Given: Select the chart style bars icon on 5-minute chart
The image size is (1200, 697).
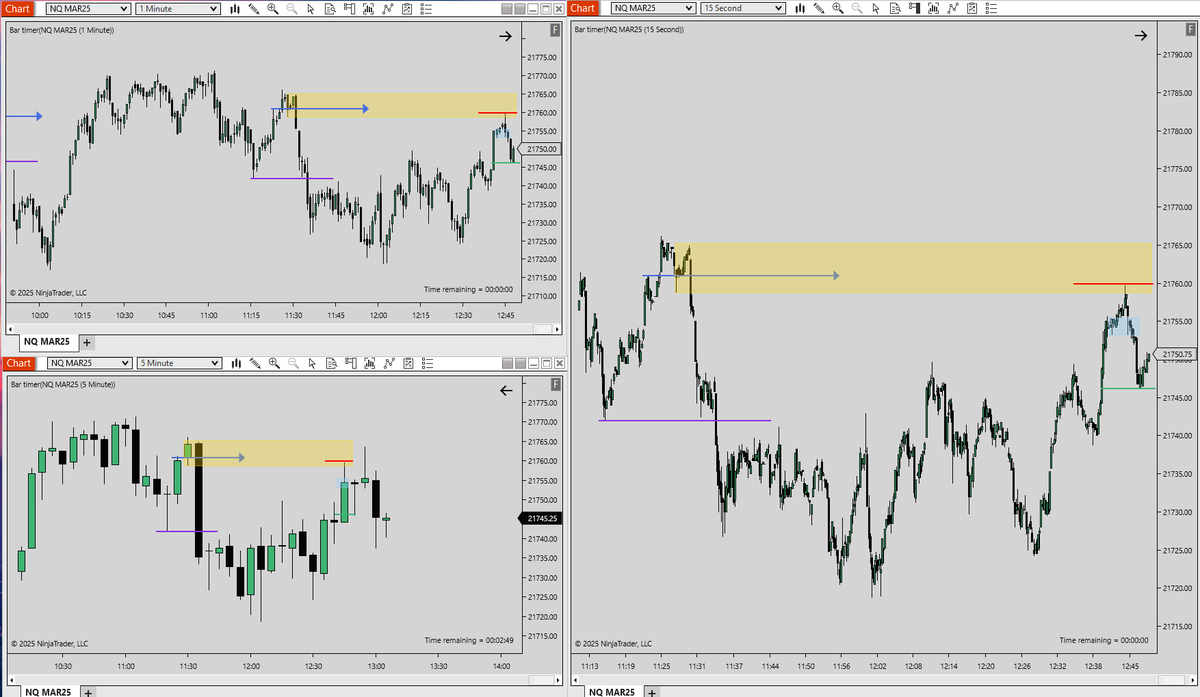Looking at the screenshot, I should [235, 363].
